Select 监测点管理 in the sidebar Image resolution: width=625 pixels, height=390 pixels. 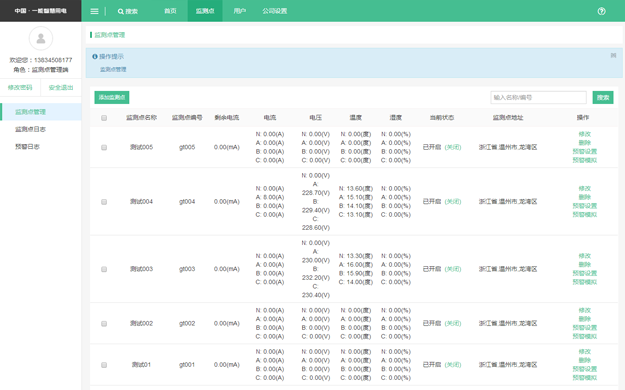coord(41,112)
